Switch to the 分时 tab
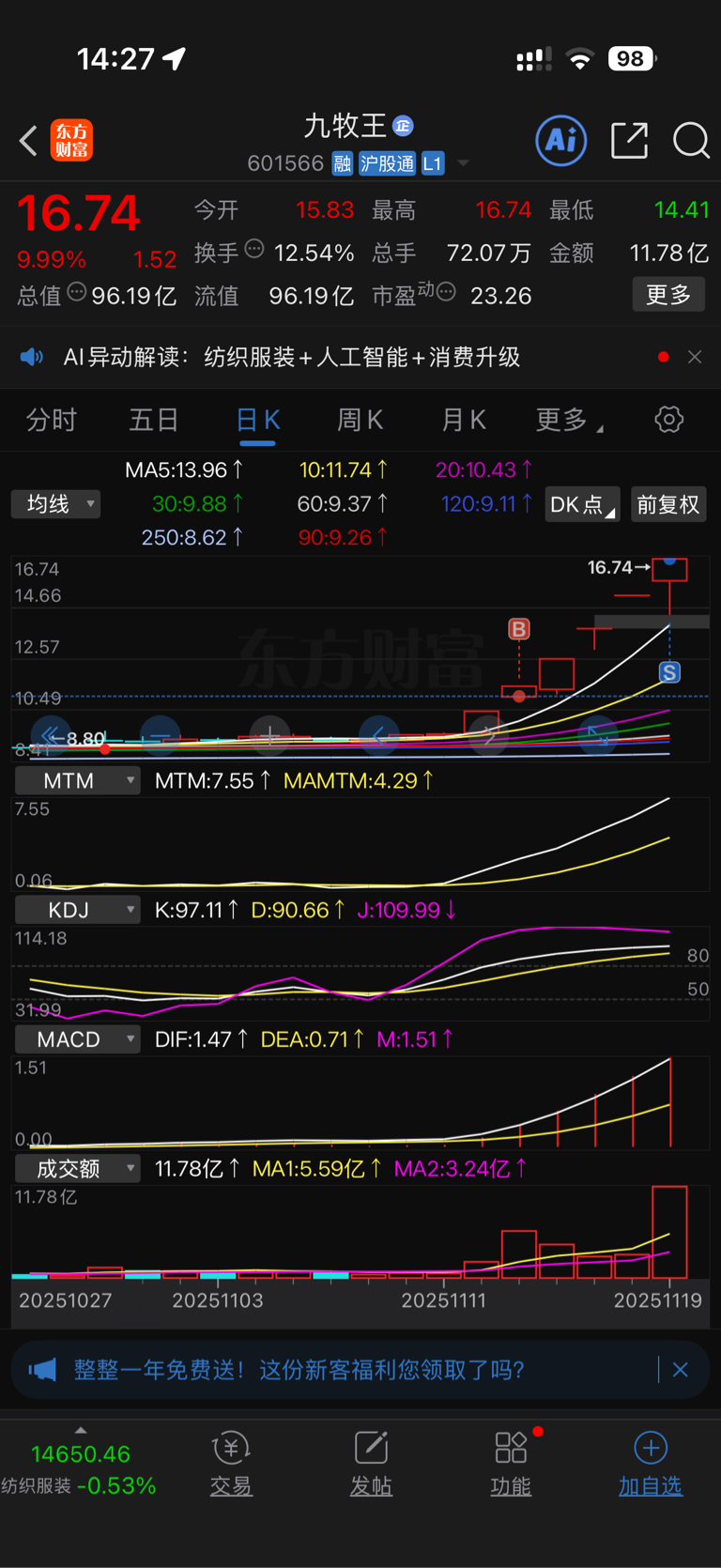Image resolution: width=721 pixels, height=1568 pixels. point(51,420)
